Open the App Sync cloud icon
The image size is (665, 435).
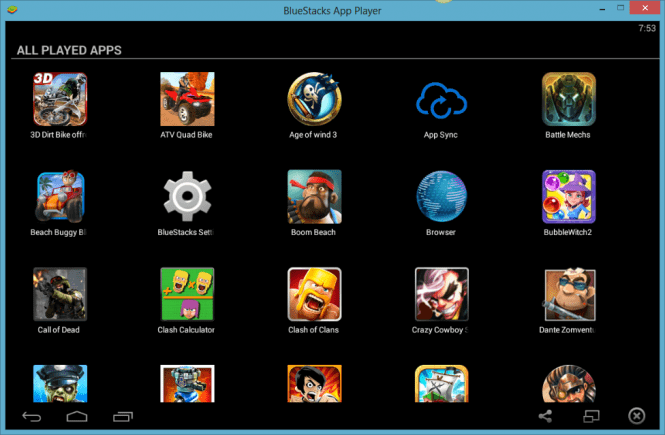[441, 100]
